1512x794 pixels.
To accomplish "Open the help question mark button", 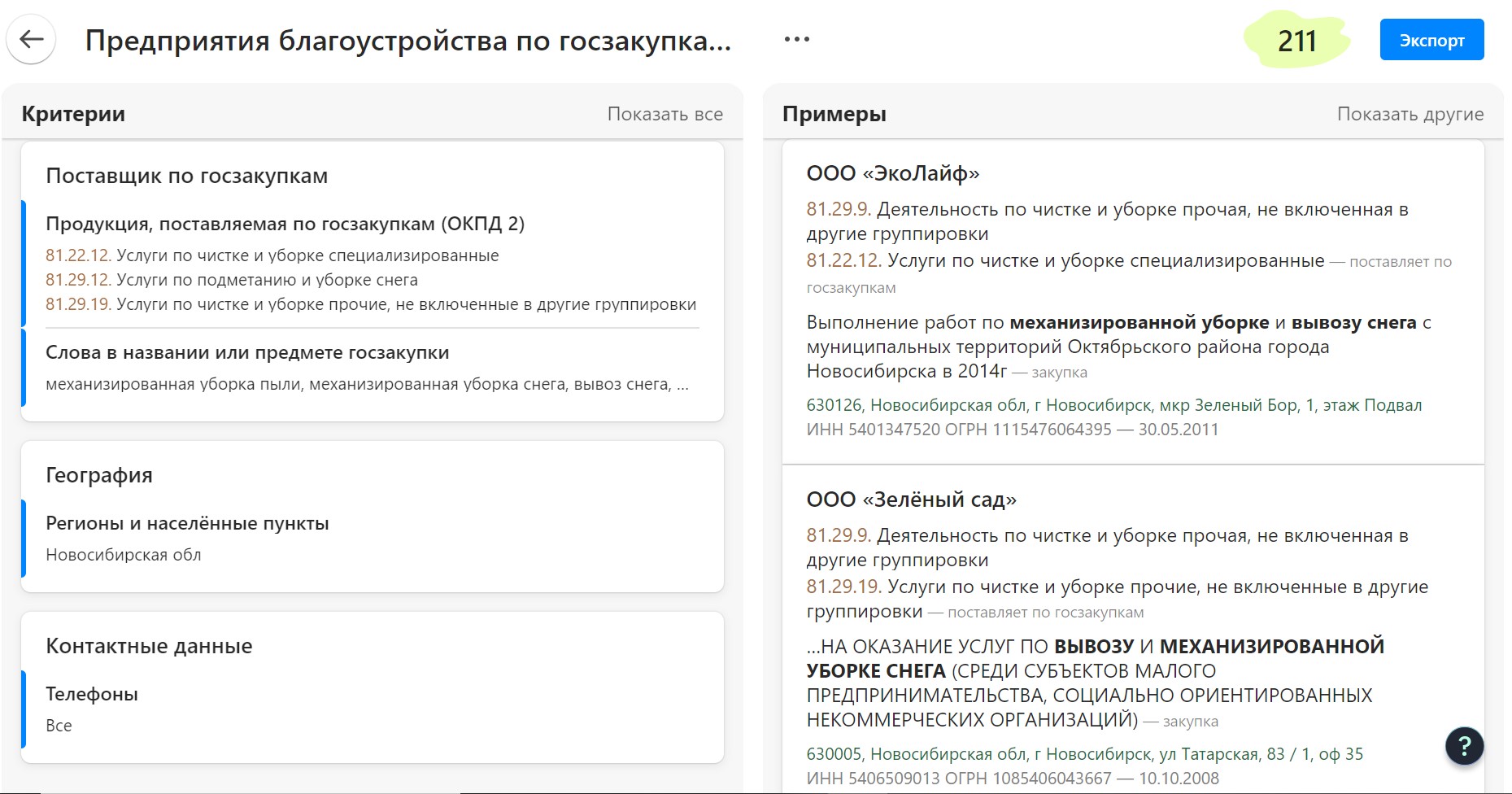I will click(1464, 746).
